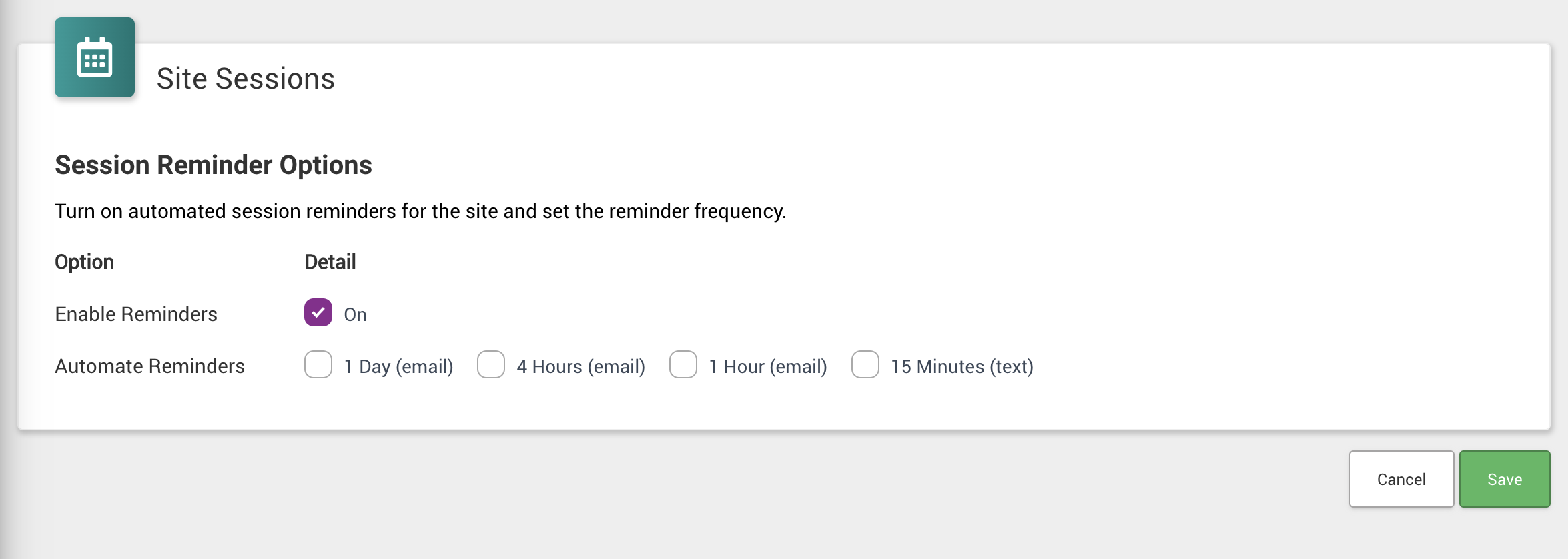This screenshot has height=559, width=1568.
Task: Tick the 1 Hour reminder checkbox box
Action: 683,365
